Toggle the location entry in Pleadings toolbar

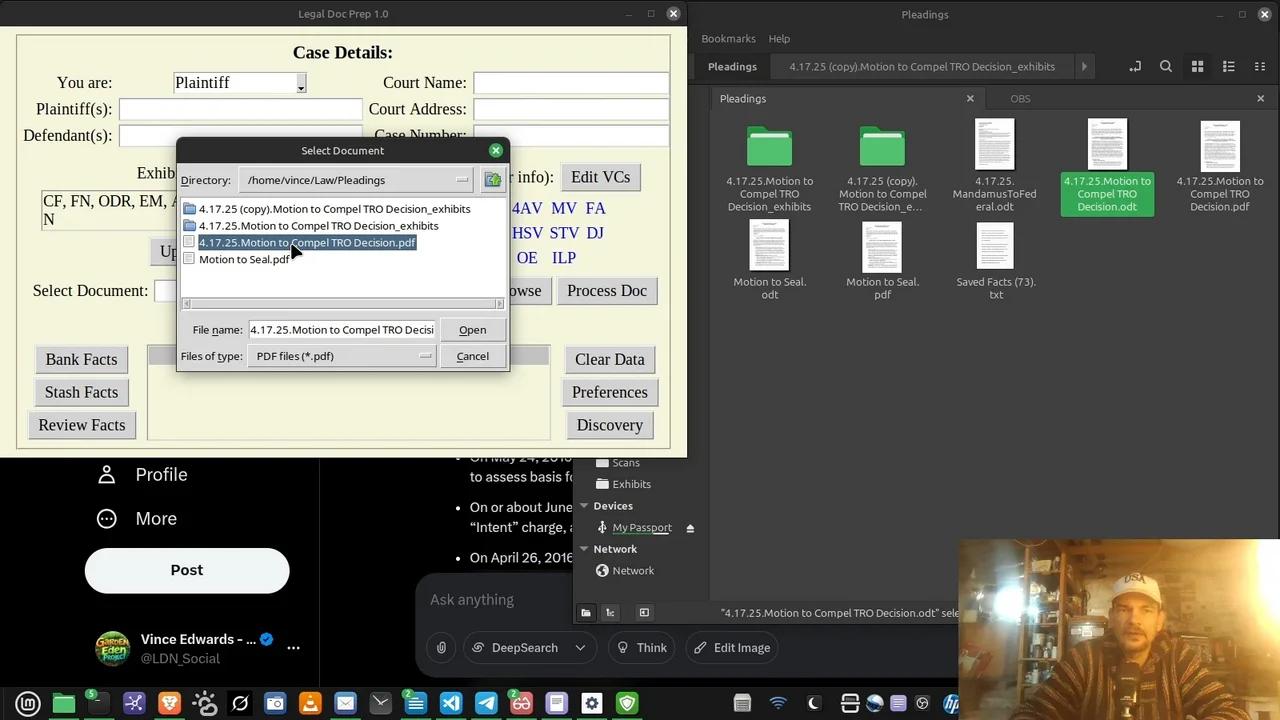point(1135,66)
